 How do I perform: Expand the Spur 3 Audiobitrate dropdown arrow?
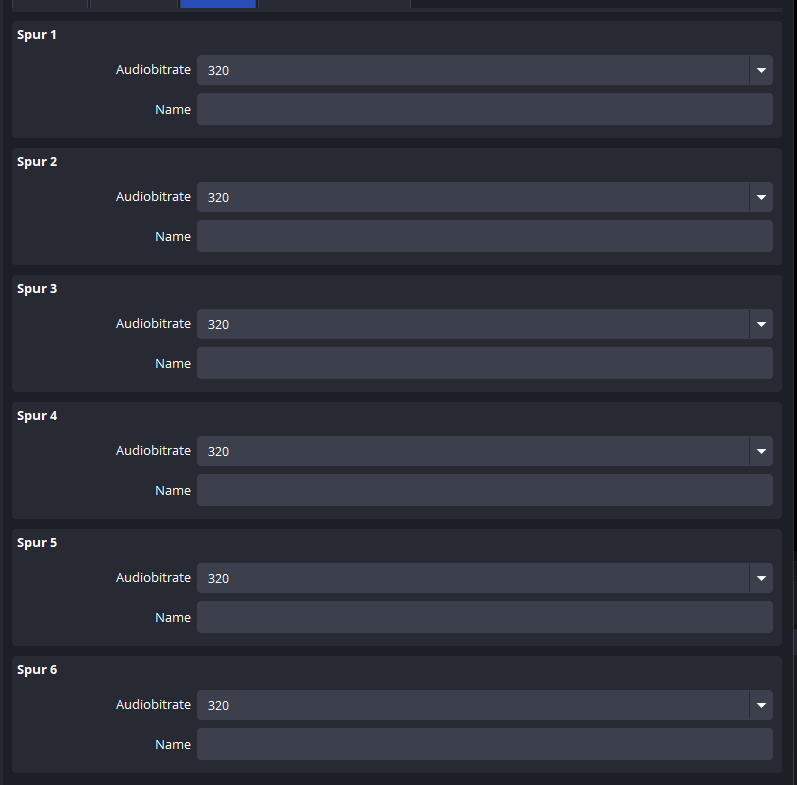(761, 324)
